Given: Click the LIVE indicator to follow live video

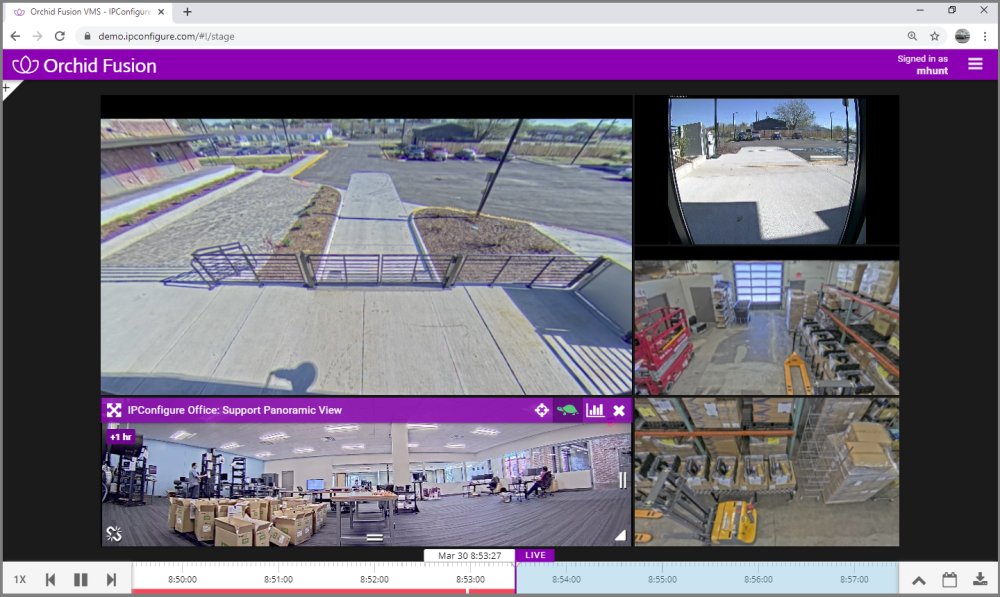Looking at the screenshot, I should tap(535, 555).
